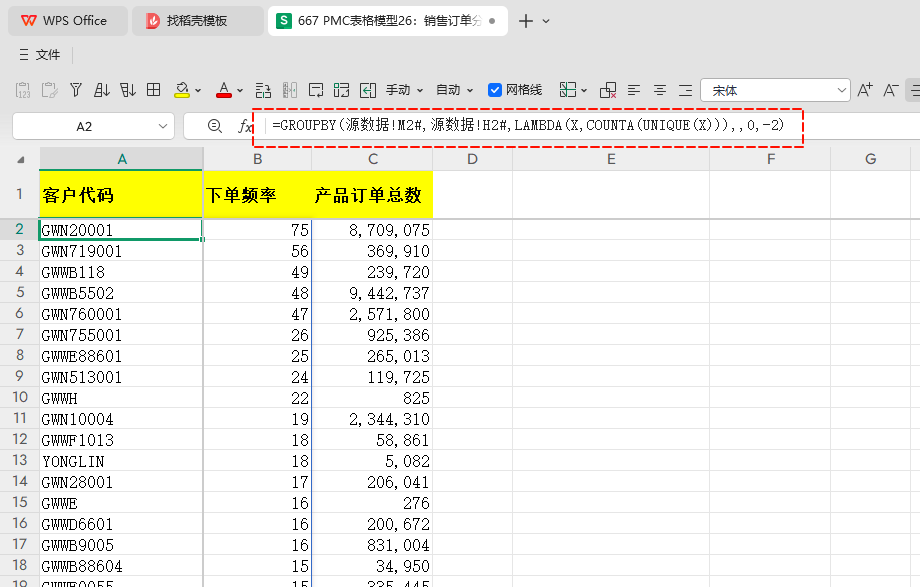The height and width of the screenshot is (587, 920).
Task: Click the row and column tool icon
Action: click(x=263, y=90)
